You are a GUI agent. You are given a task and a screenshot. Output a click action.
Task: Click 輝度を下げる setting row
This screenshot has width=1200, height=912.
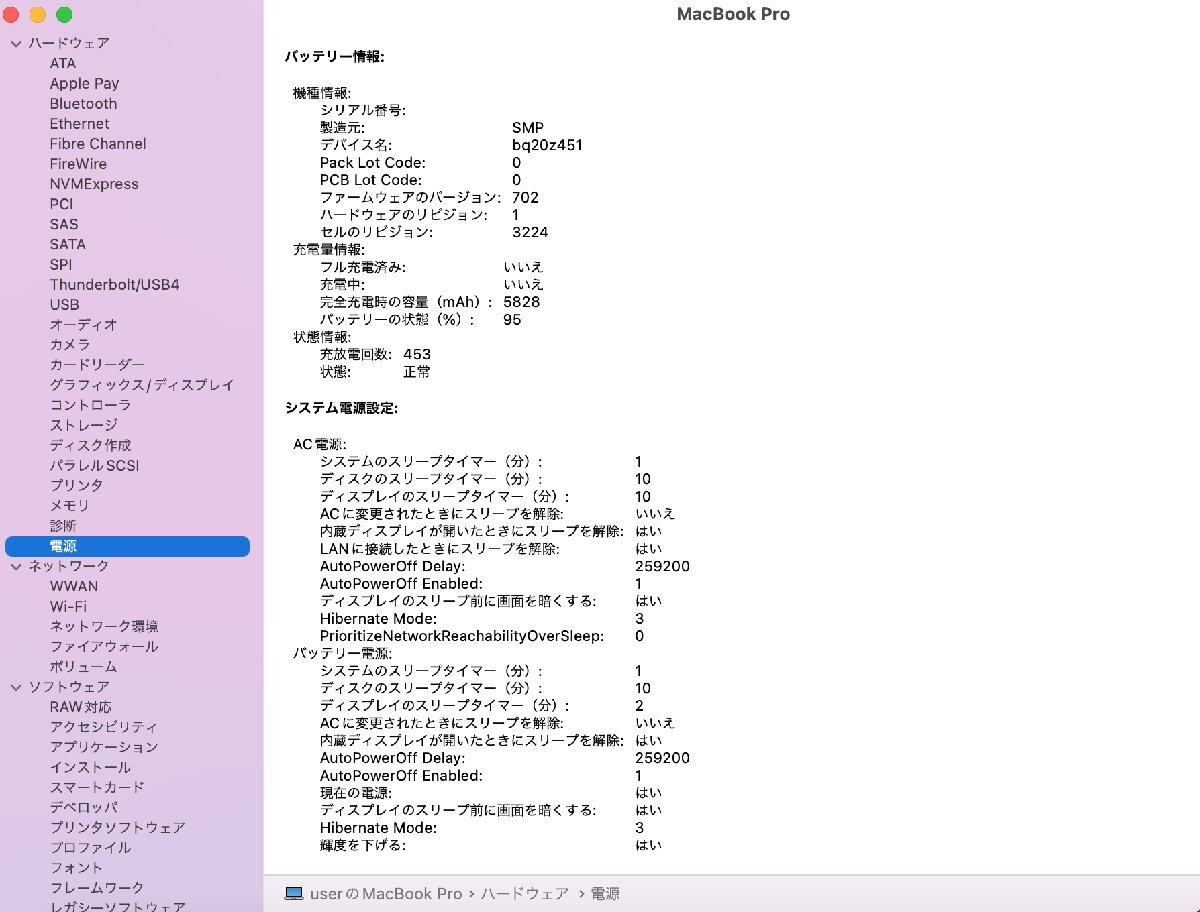[x=490, y=845]
